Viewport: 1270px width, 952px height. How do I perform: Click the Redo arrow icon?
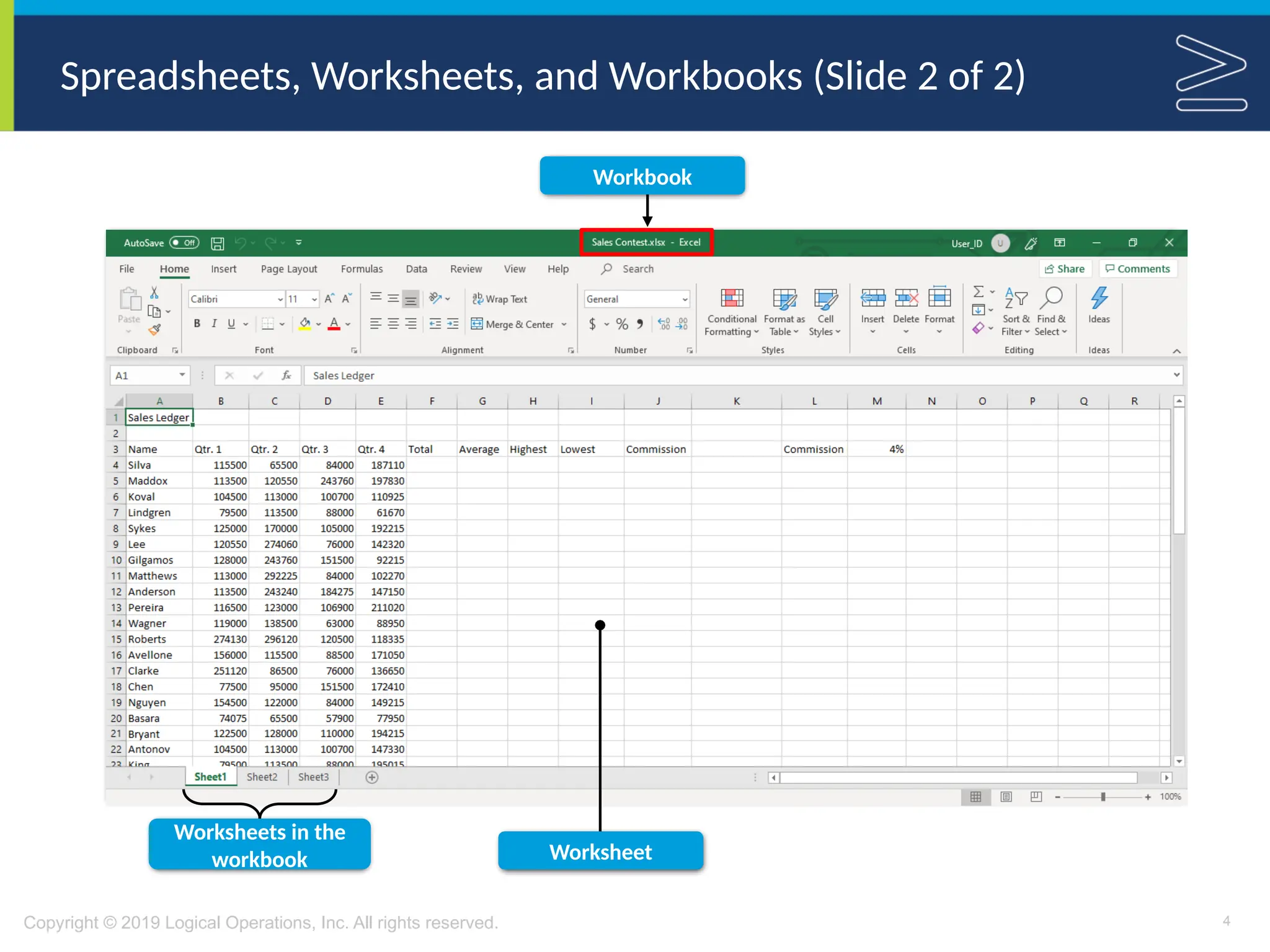271,243
